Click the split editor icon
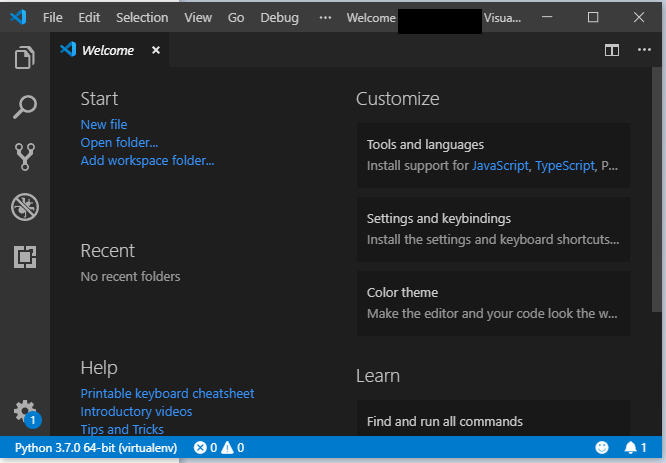 (x=612, y=50)
